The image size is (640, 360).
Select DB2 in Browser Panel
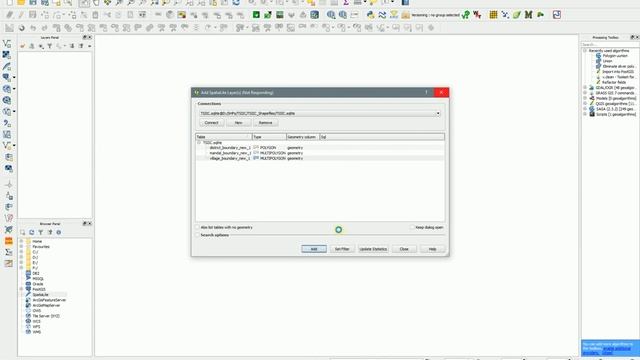pos(36,273)
